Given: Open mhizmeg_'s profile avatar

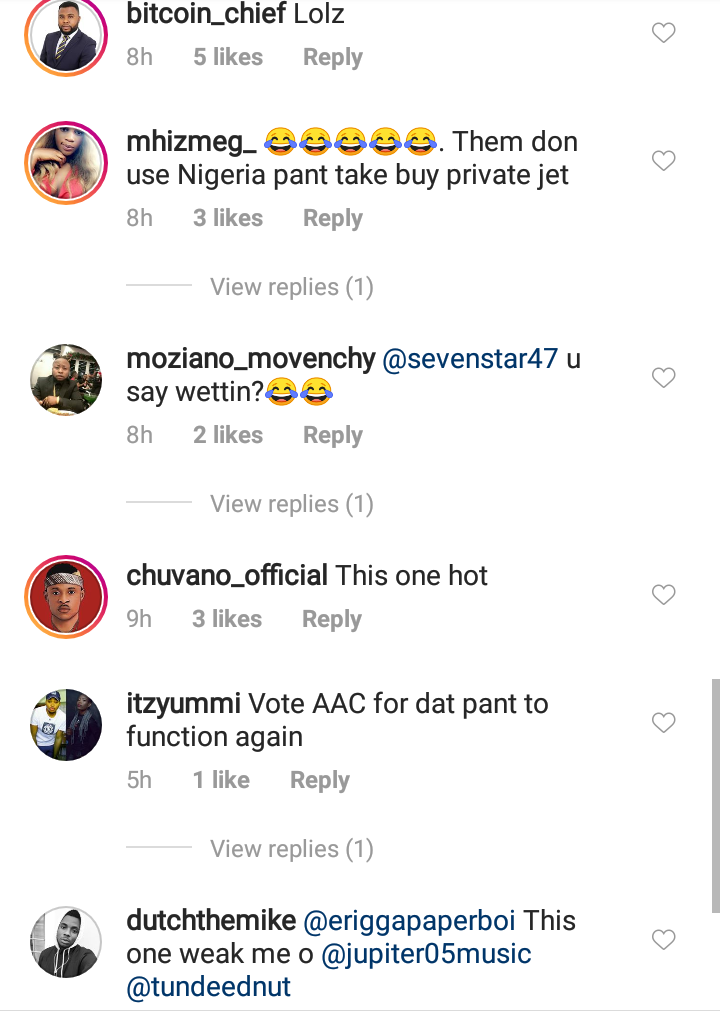Looking at the screenshot, I should [x=66, y=162].
